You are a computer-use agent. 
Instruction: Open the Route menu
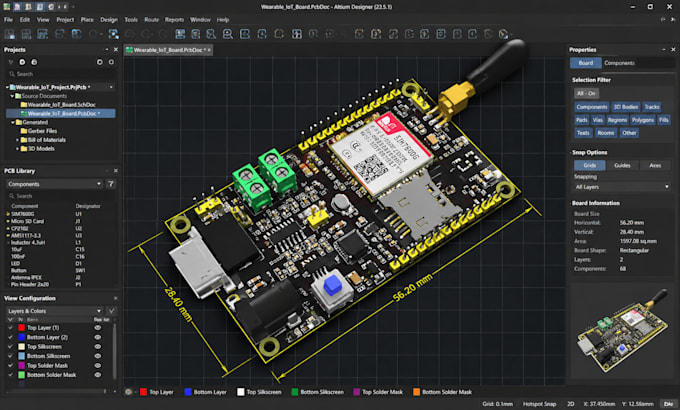(x=151, y=20)
